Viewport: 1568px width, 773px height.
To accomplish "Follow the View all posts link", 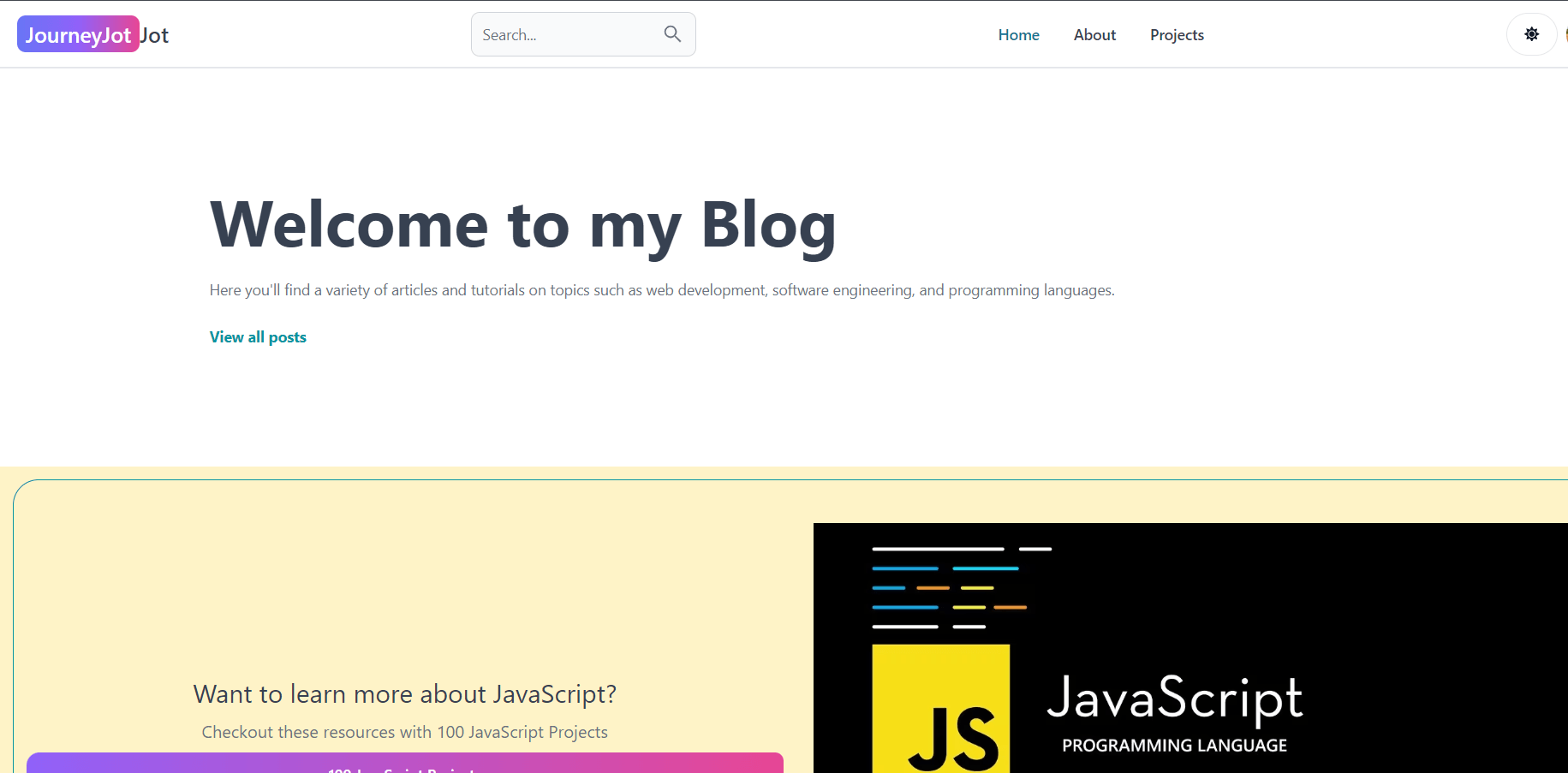I will [258, 337].
